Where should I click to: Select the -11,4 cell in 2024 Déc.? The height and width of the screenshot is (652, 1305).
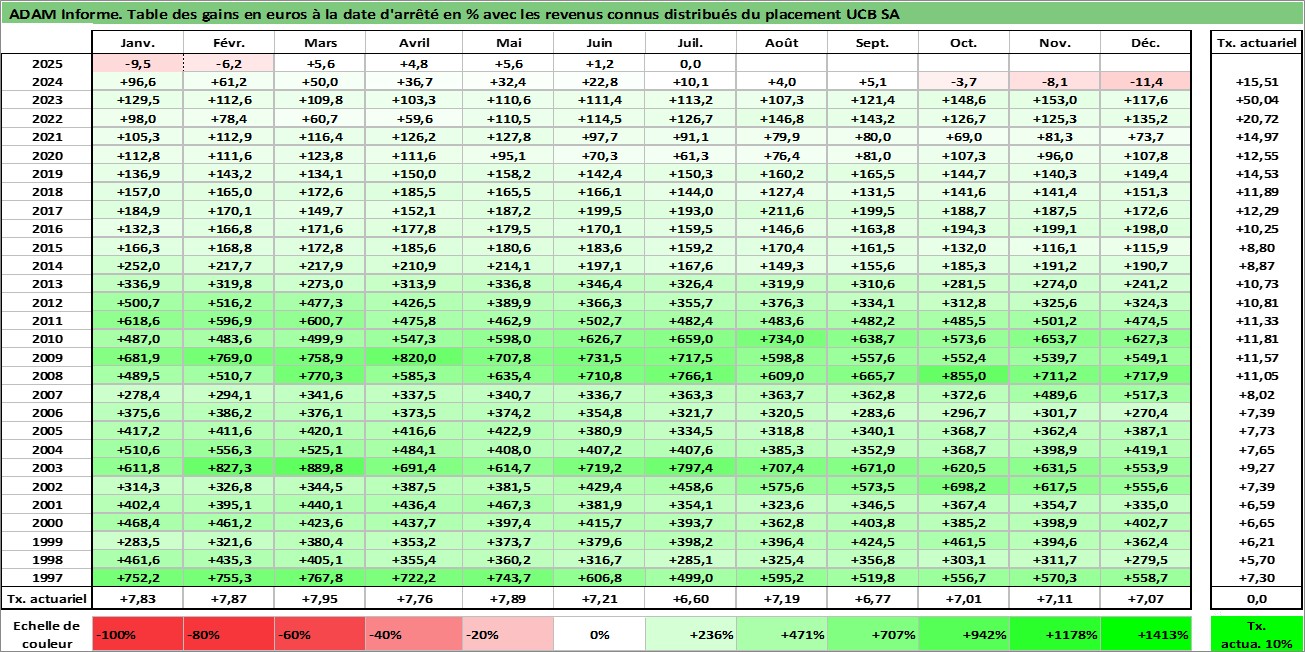1146,81
